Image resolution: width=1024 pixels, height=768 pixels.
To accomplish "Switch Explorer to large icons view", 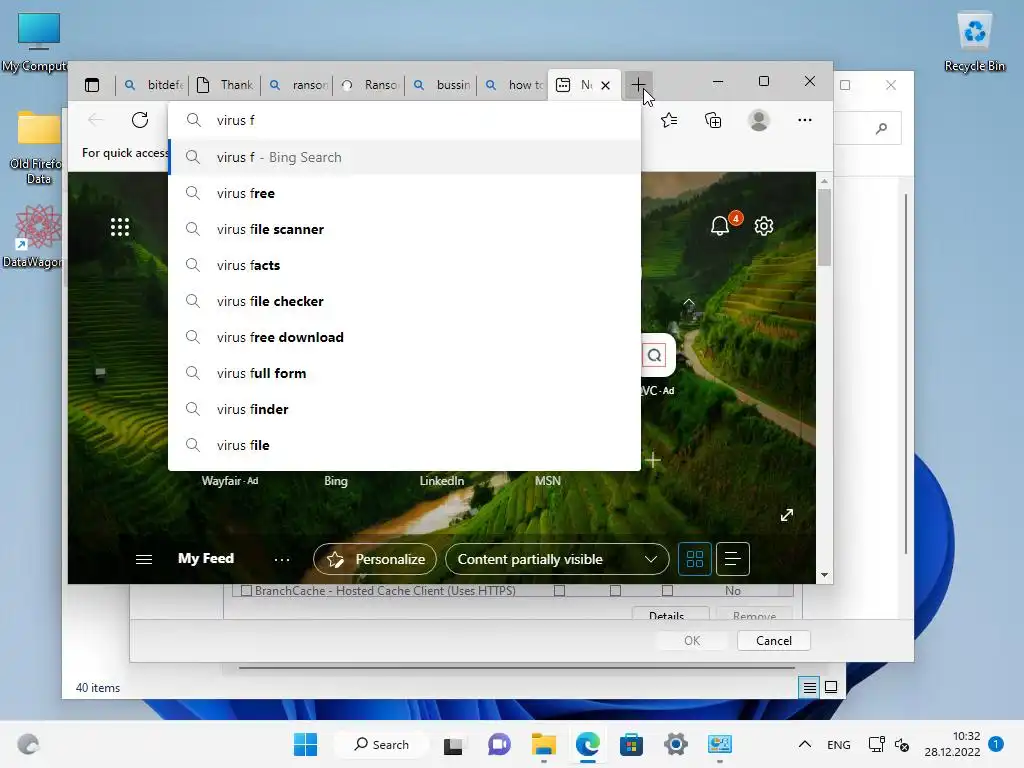I will coord(831,687).
